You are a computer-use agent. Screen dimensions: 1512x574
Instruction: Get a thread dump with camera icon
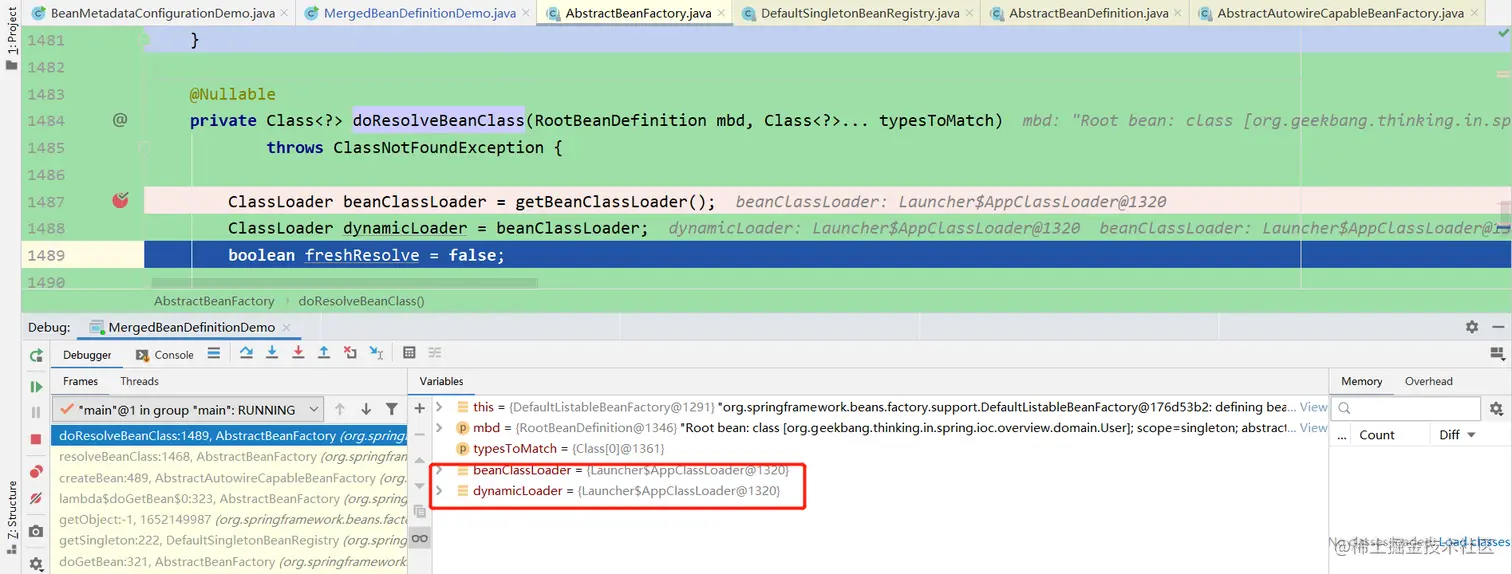coord(36,531)
